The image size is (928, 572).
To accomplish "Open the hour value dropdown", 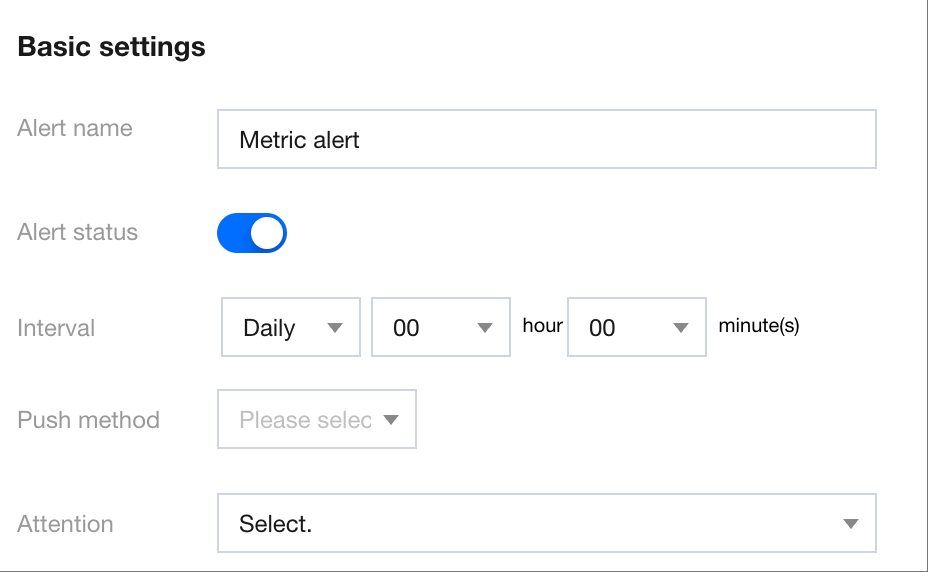I will click(440, 328).
